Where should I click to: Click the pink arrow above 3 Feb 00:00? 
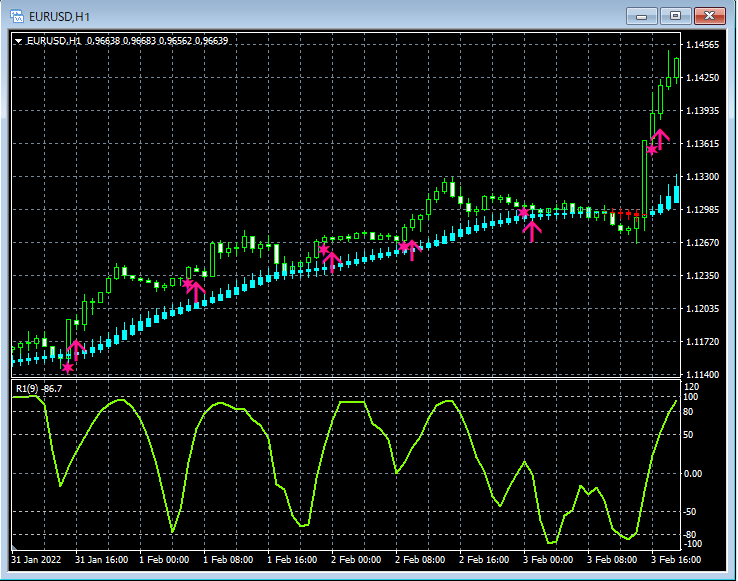pyautogui.click(x=532, y=230)
